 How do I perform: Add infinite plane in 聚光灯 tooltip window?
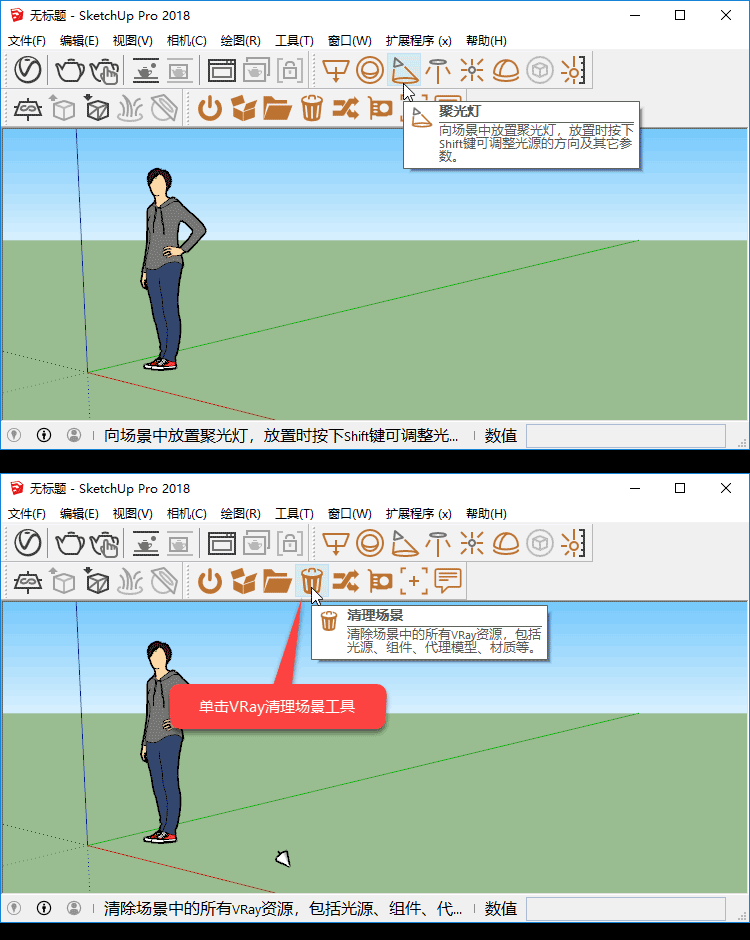pyautogui.click(x=28, y=109)
